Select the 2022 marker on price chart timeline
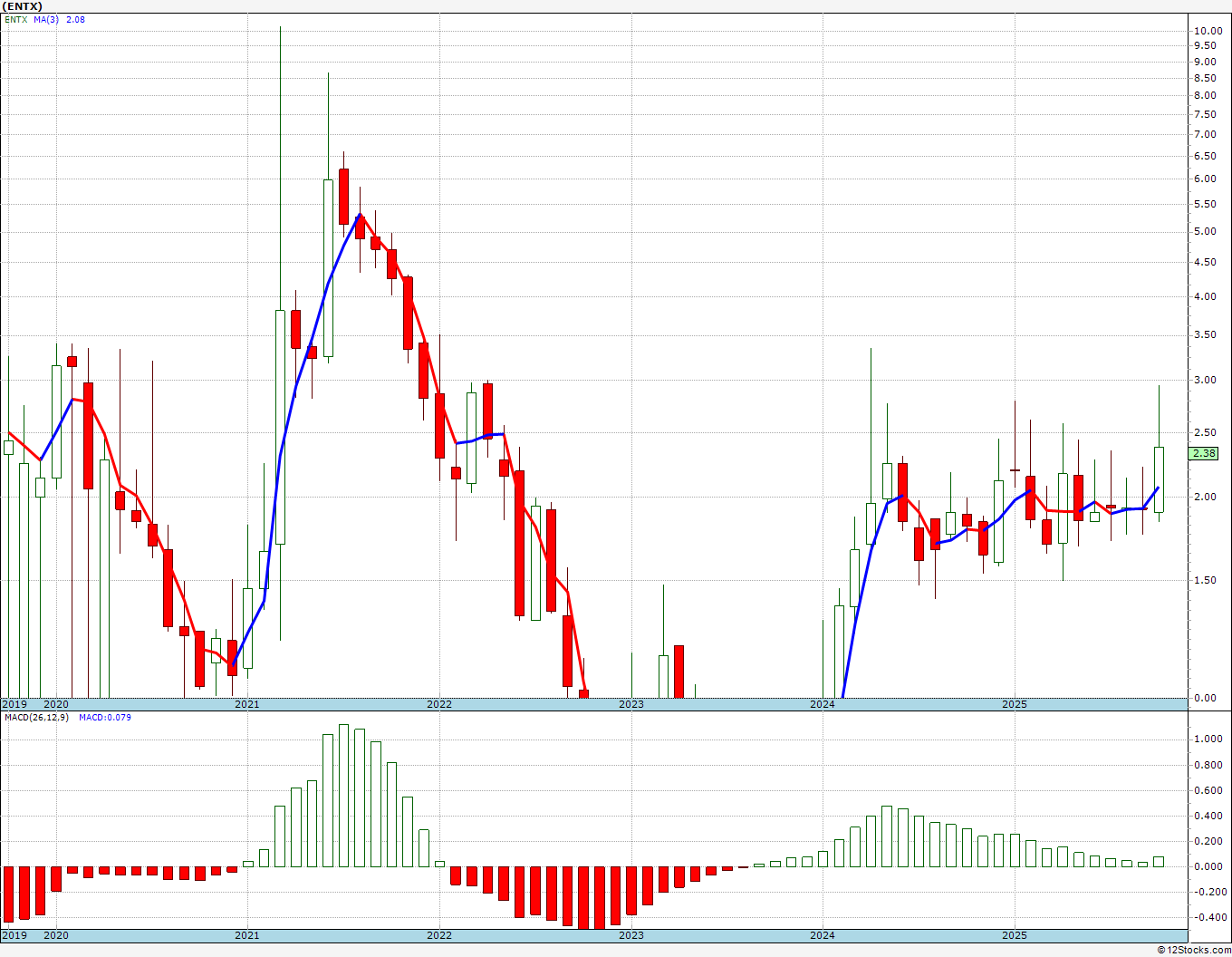 pyautogui.click(x=439, y=704)
